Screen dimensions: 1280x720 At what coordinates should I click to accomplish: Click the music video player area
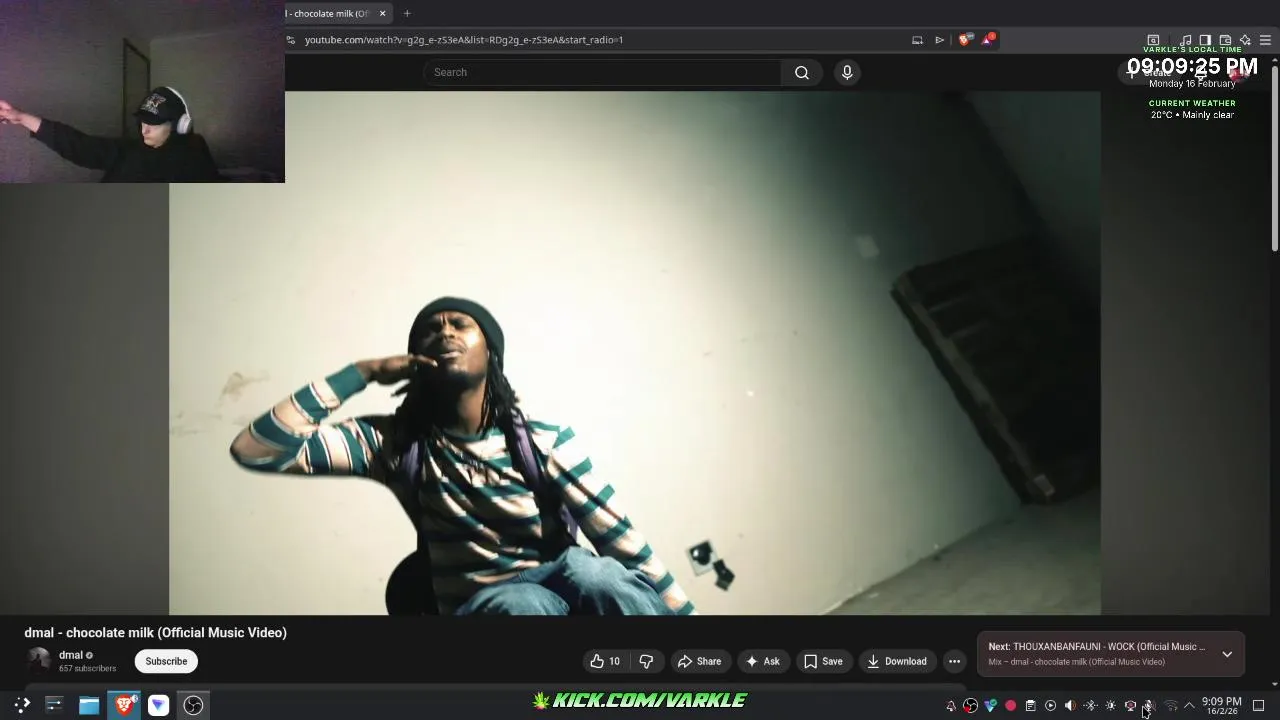(x=635, y=353)
